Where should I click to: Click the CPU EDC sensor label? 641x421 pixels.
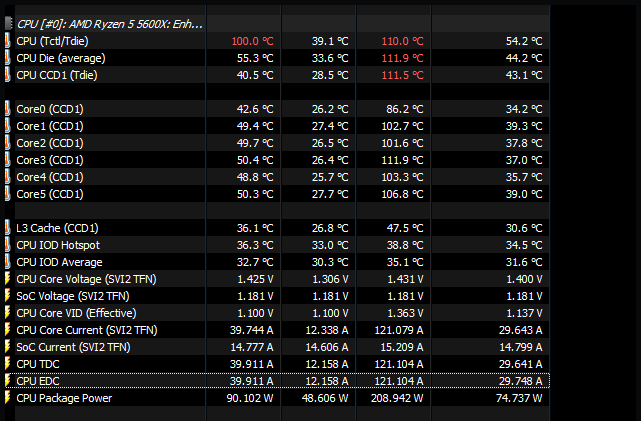pos(38,381)
